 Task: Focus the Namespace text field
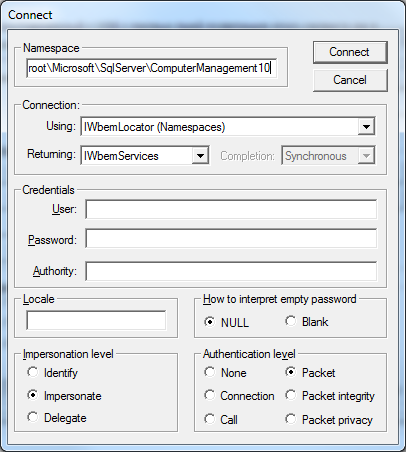pyautogui.click(x=151, y=68)
